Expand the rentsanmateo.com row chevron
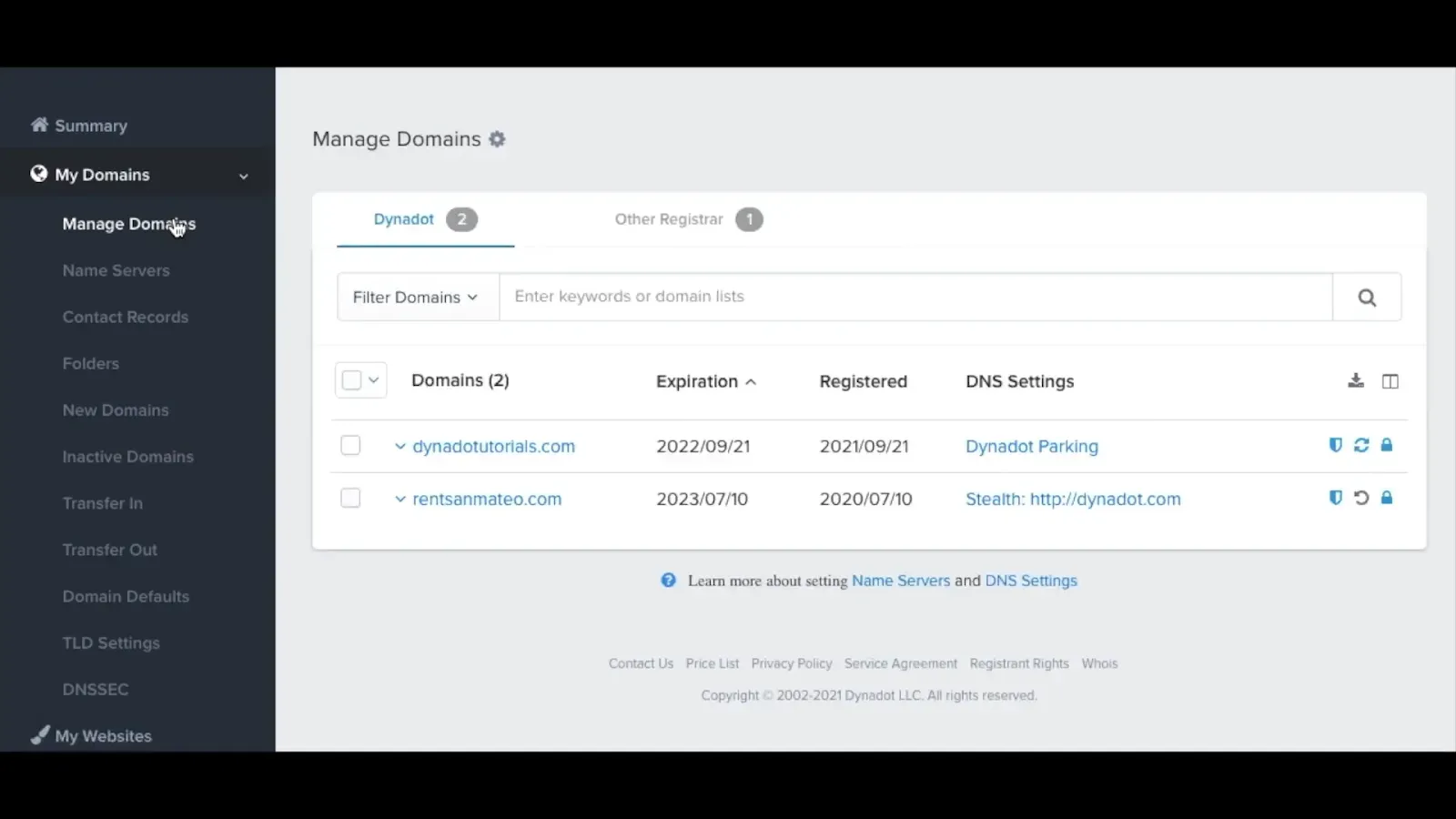 tap(400, 499)
